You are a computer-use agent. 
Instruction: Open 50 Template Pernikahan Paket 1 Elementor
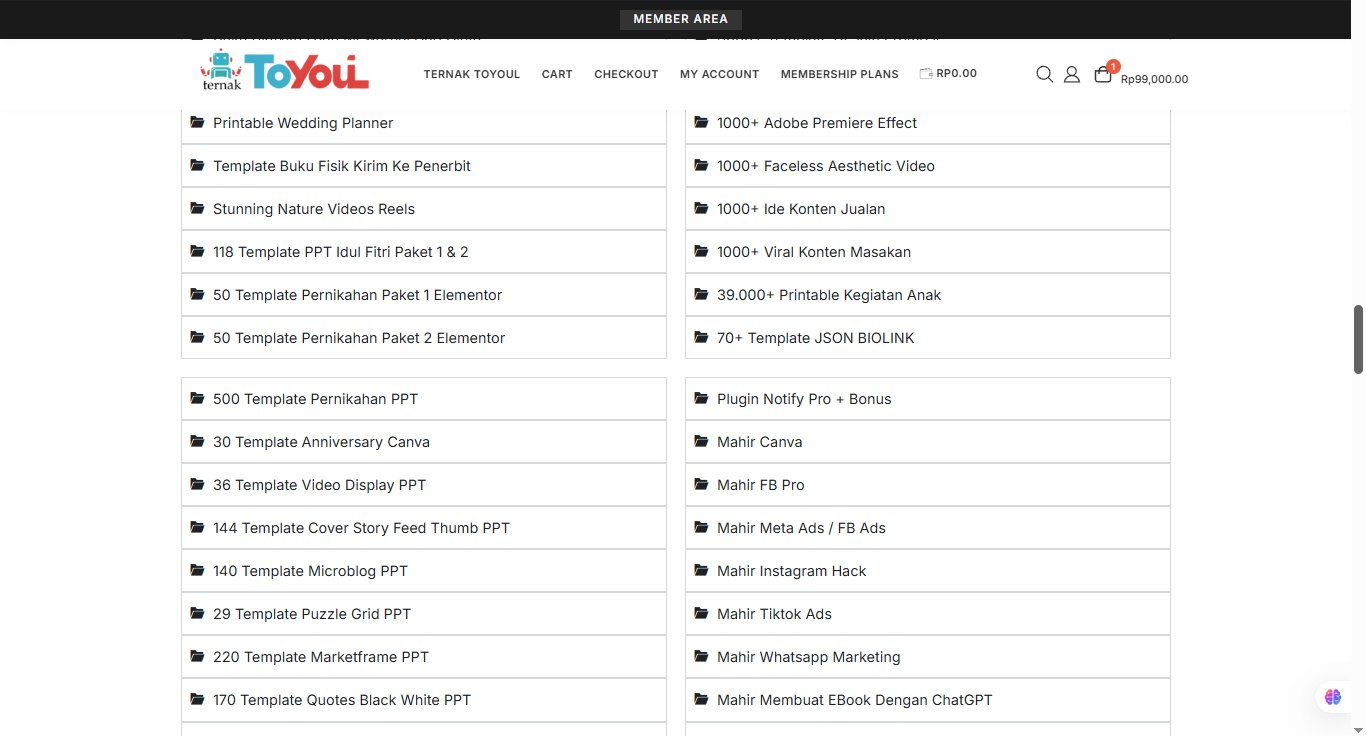(424, 295)
